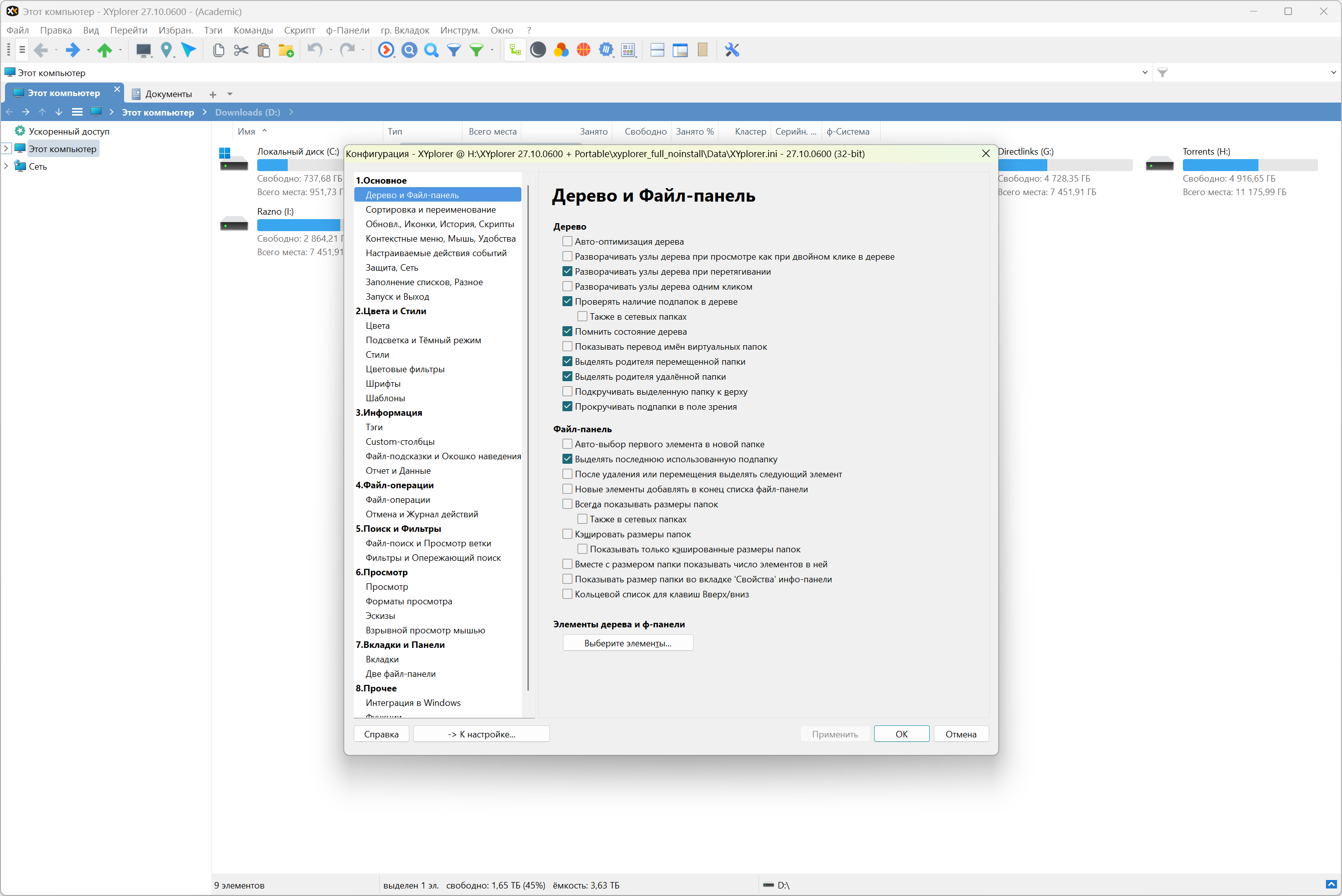Click the 'Выберите элементы...' button
This screenshot has height=896, width=1342.
(x=627, y=643)
